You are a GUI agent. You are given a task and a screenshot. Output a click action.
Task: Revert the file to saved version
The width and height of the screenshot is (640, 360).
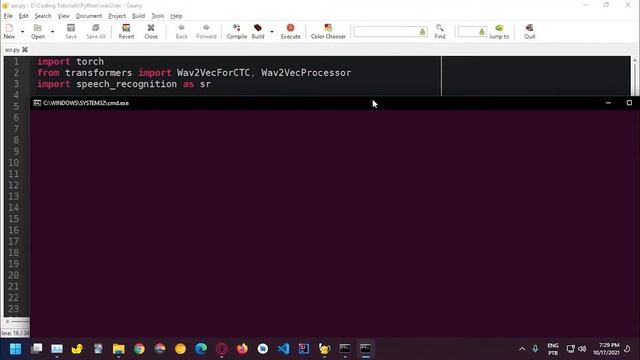(126, 31)
